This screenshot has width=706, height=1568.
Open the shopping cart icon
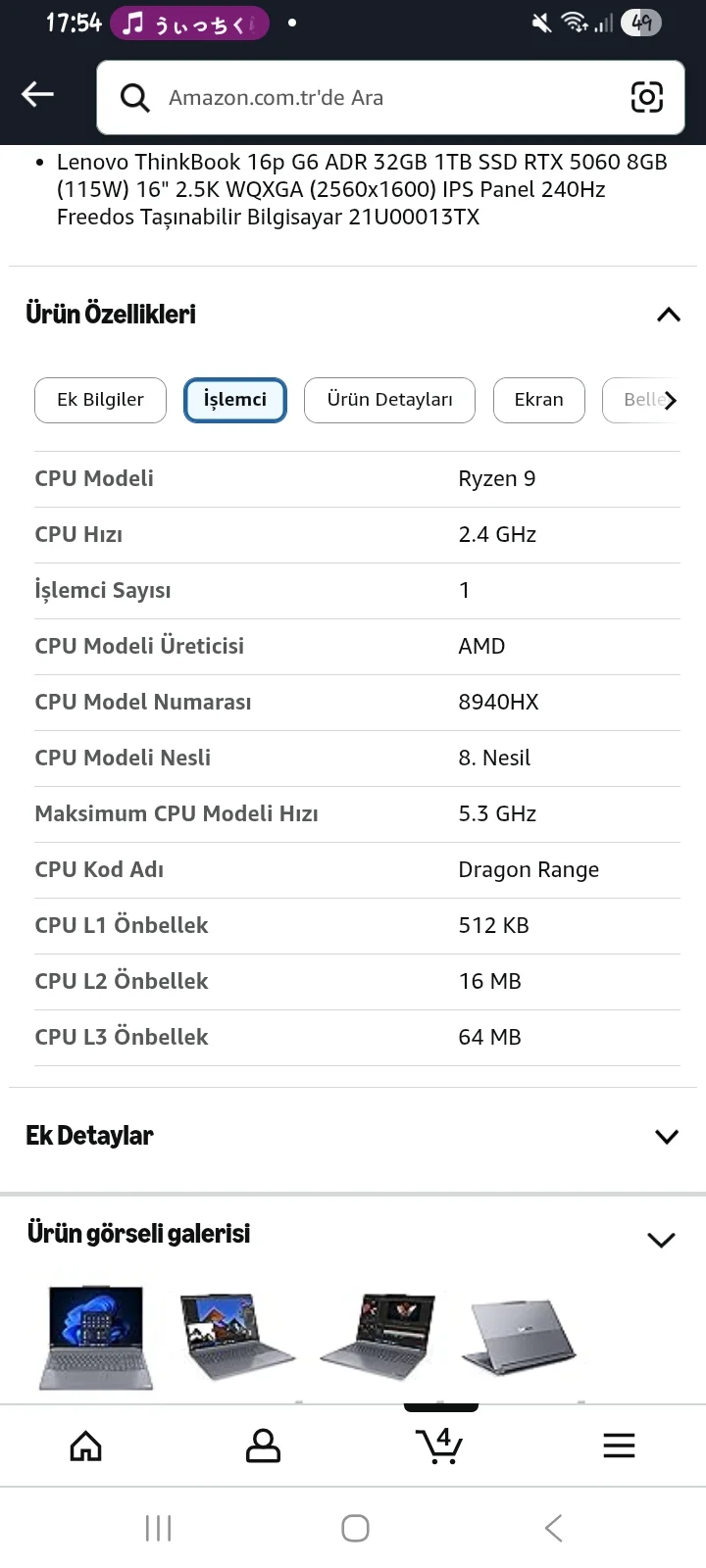[x=439, y=1445]
